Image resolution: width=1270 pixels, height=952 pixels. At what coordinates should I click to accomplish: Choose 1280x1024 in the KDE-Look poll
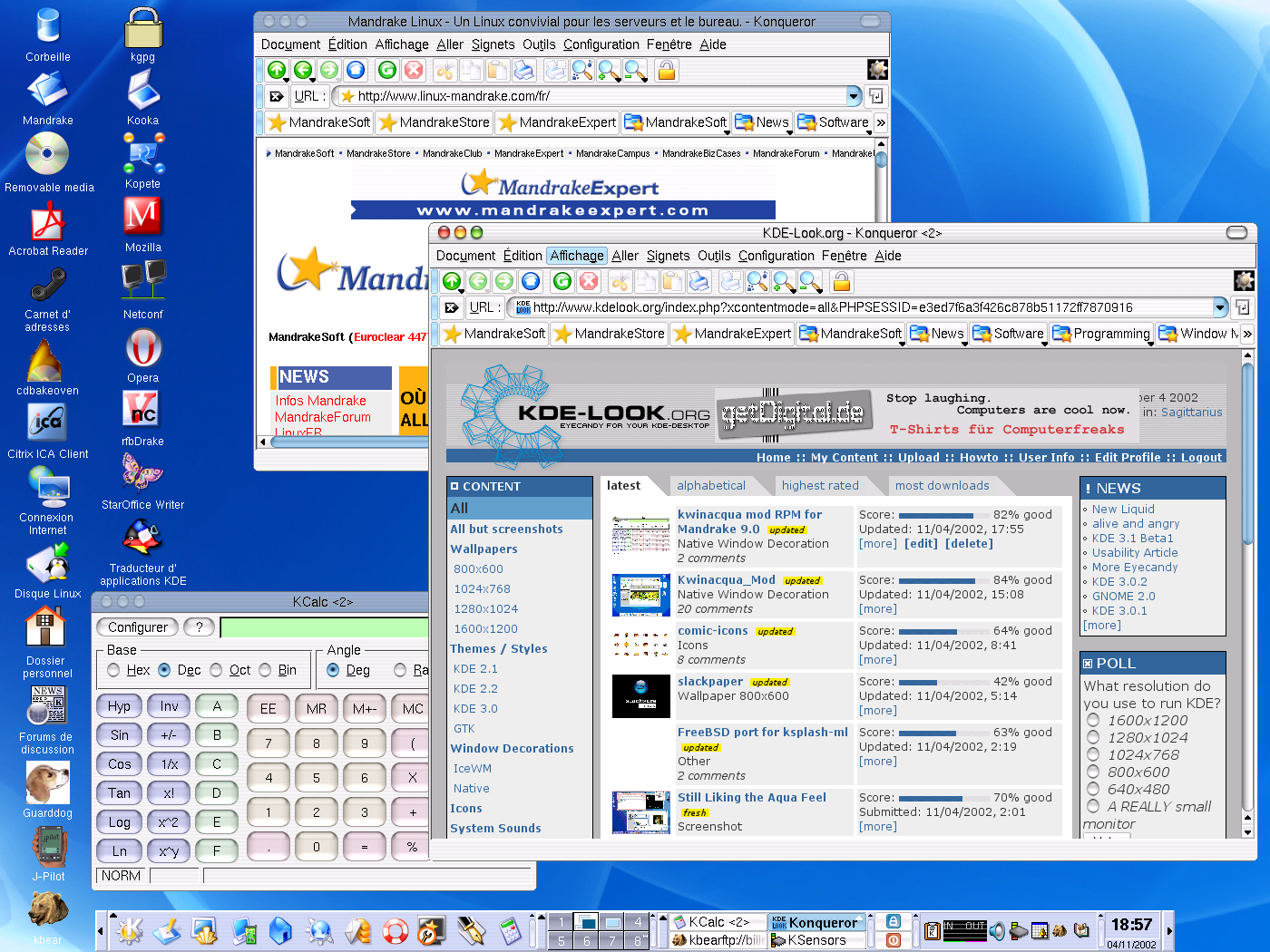coord(1093,738)
